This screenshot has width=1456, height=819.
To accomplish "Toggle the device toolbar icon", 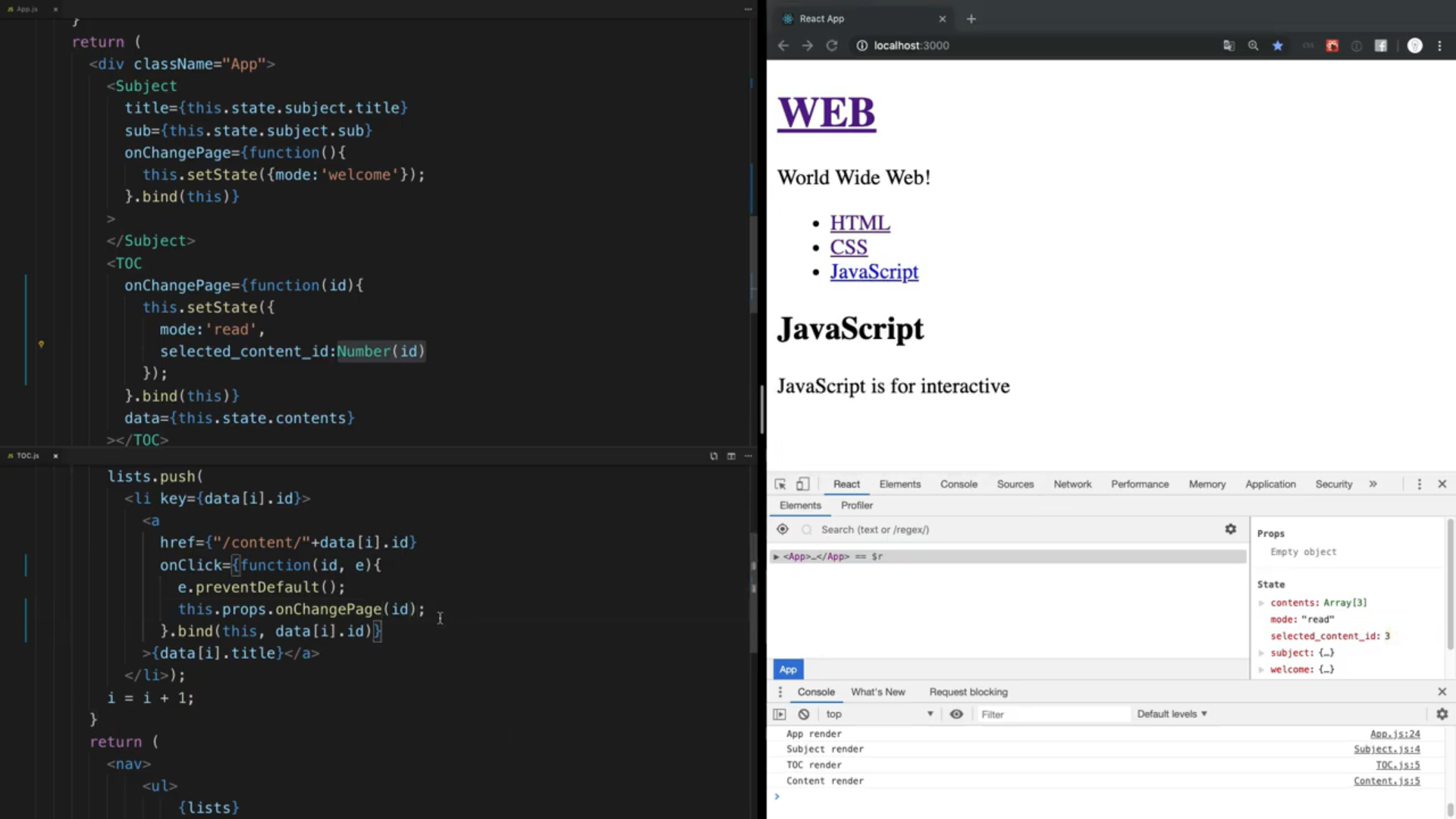I will 802,485.
